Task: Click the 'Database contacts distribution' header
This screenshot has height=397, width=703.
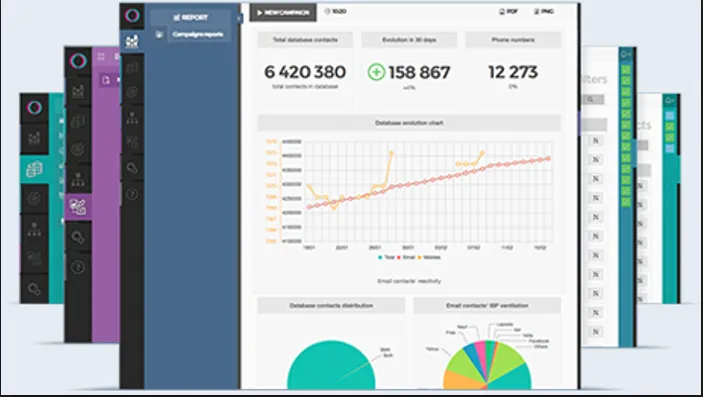Action: [x=331, y=305]
